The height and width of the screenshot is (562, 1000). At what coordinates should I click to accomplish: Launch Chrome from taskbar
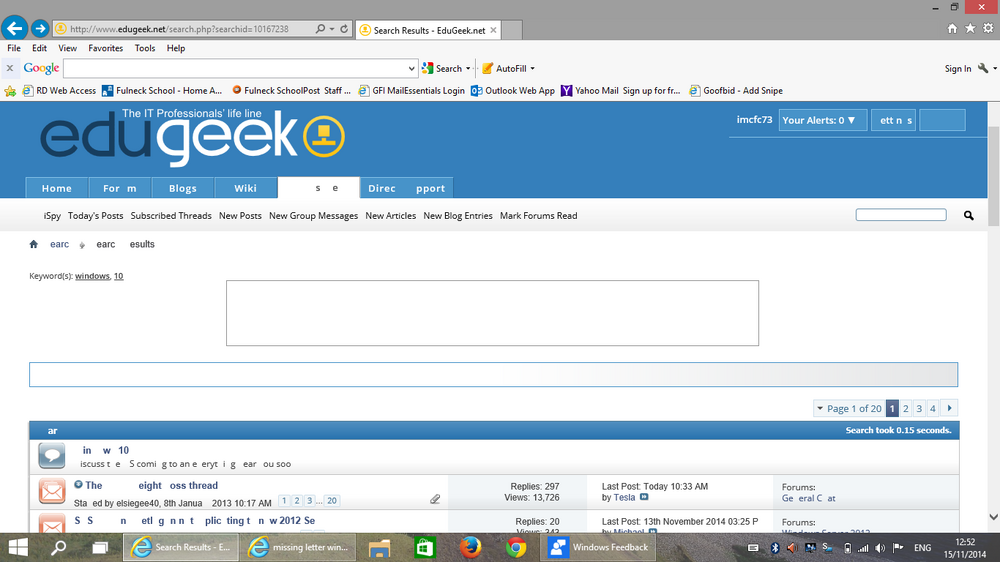coord(516,547)
